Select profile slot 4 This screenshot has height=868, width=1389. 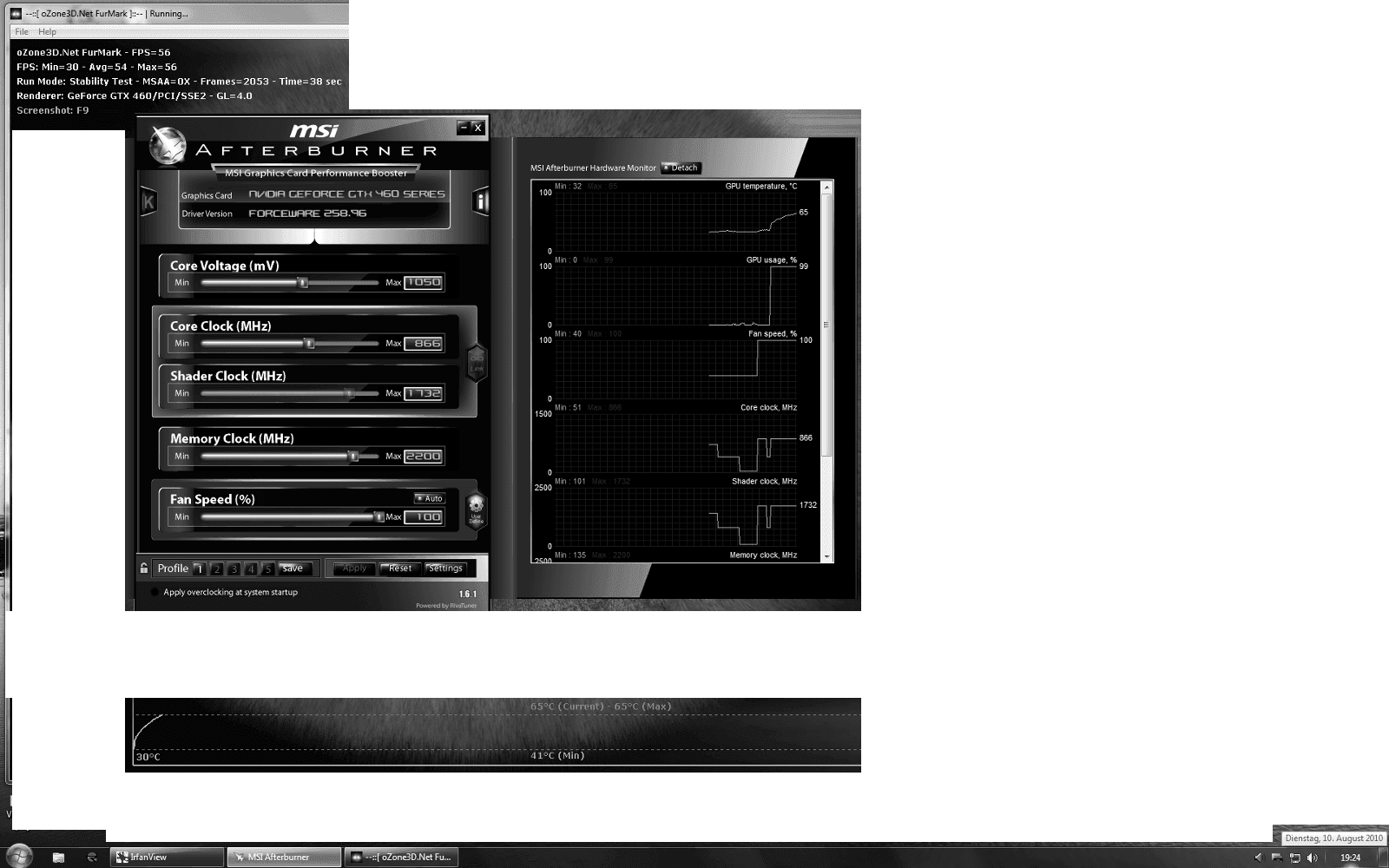coord(251,569)
